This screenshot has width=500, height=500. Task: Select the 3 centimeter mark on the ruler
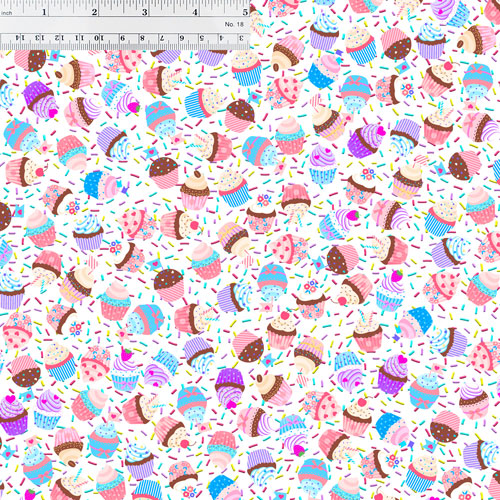(241, 38)
